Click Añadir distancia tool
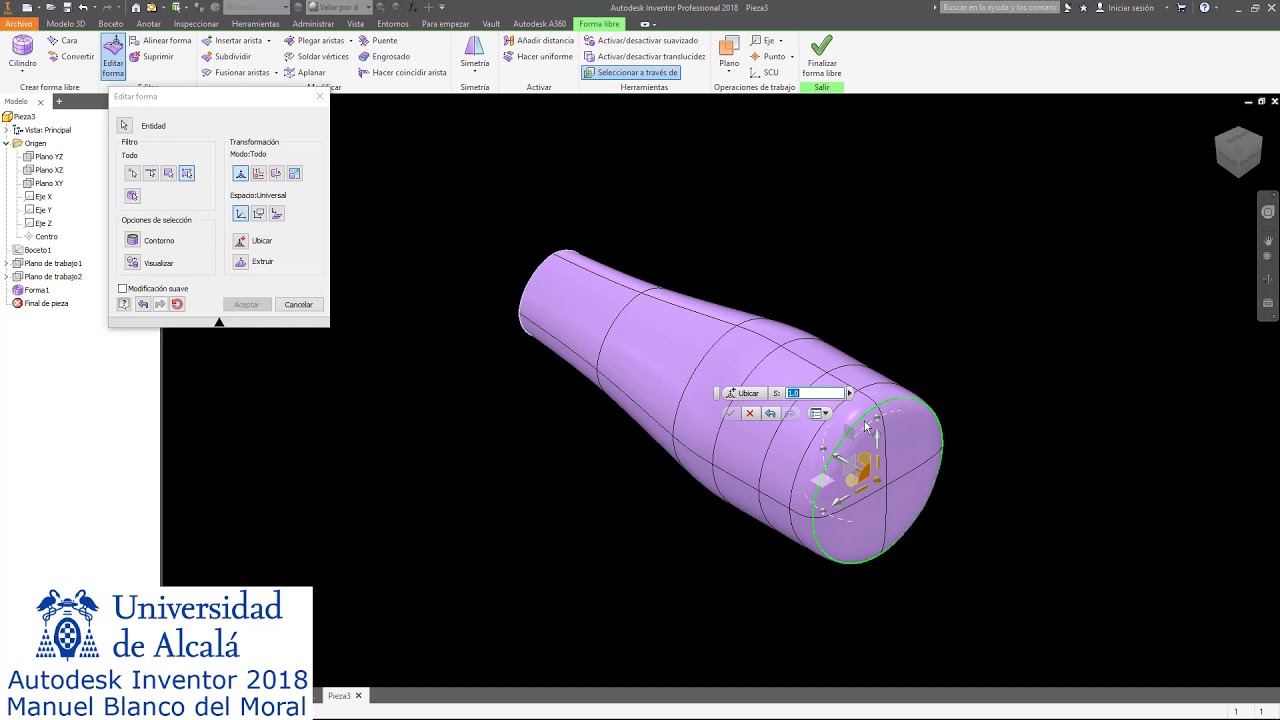The image size is (1280, 720). pos(538,41)
